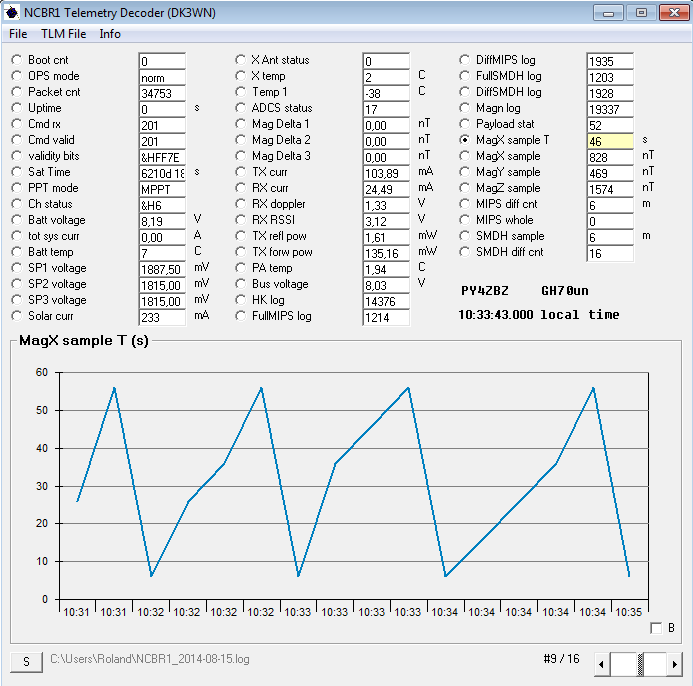Select the Solar curr radio button
The image size is (693, 686).
point(17,316)
